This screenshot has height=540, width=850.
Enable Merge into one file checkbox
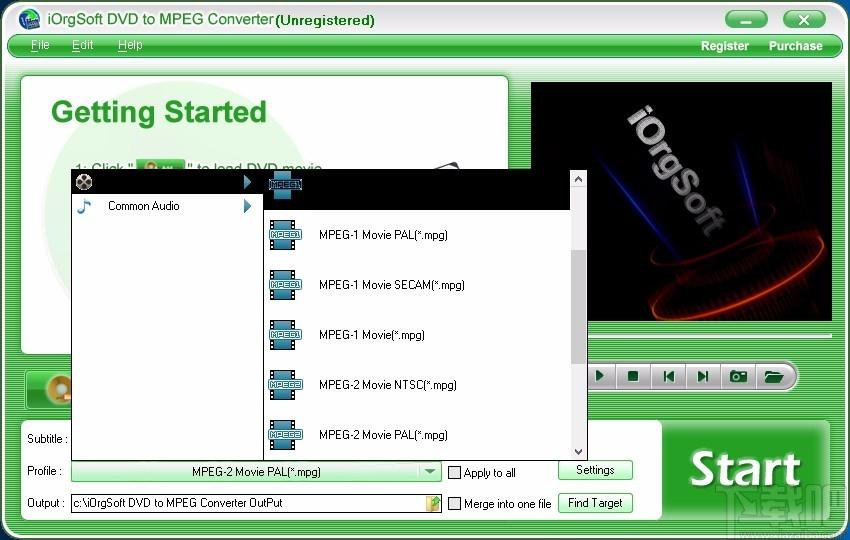(x=454, y=504)
